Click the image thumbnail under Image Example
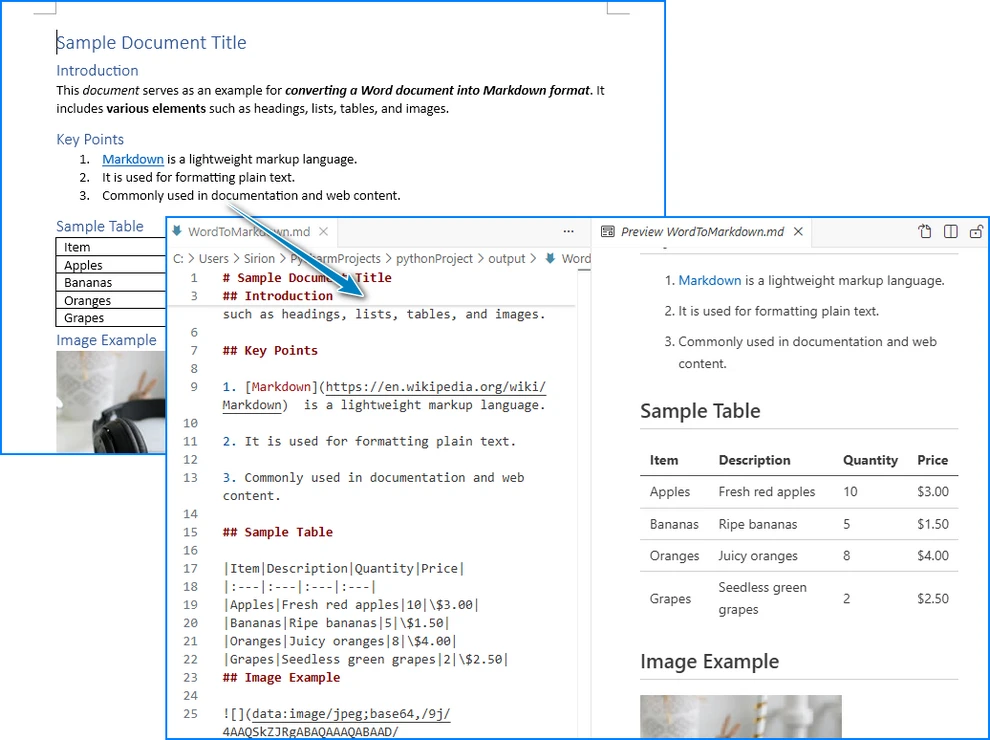The height and width of the screenshot is (740, 990). 110,398
